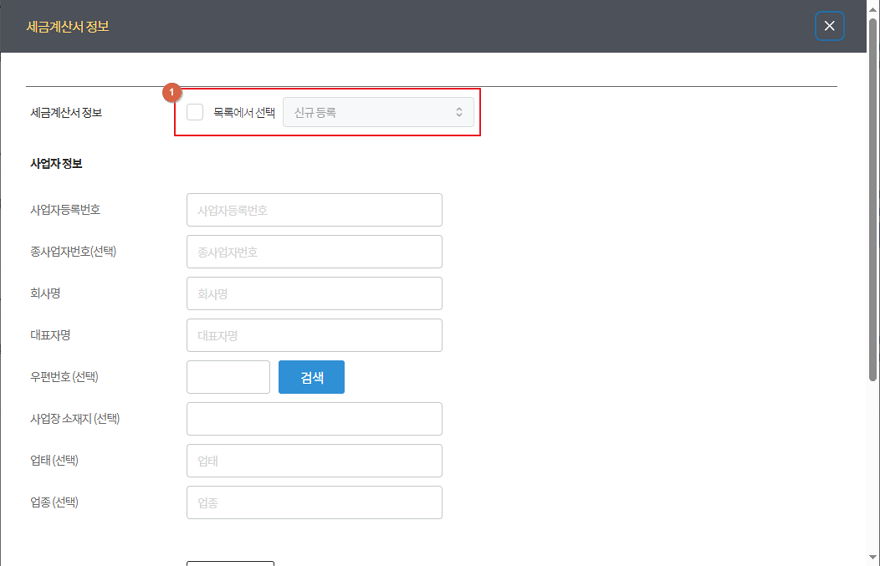Click the scroll up arrow of scrollbar
The width and height of the screenshot is (880, 566).
(873, 10)
